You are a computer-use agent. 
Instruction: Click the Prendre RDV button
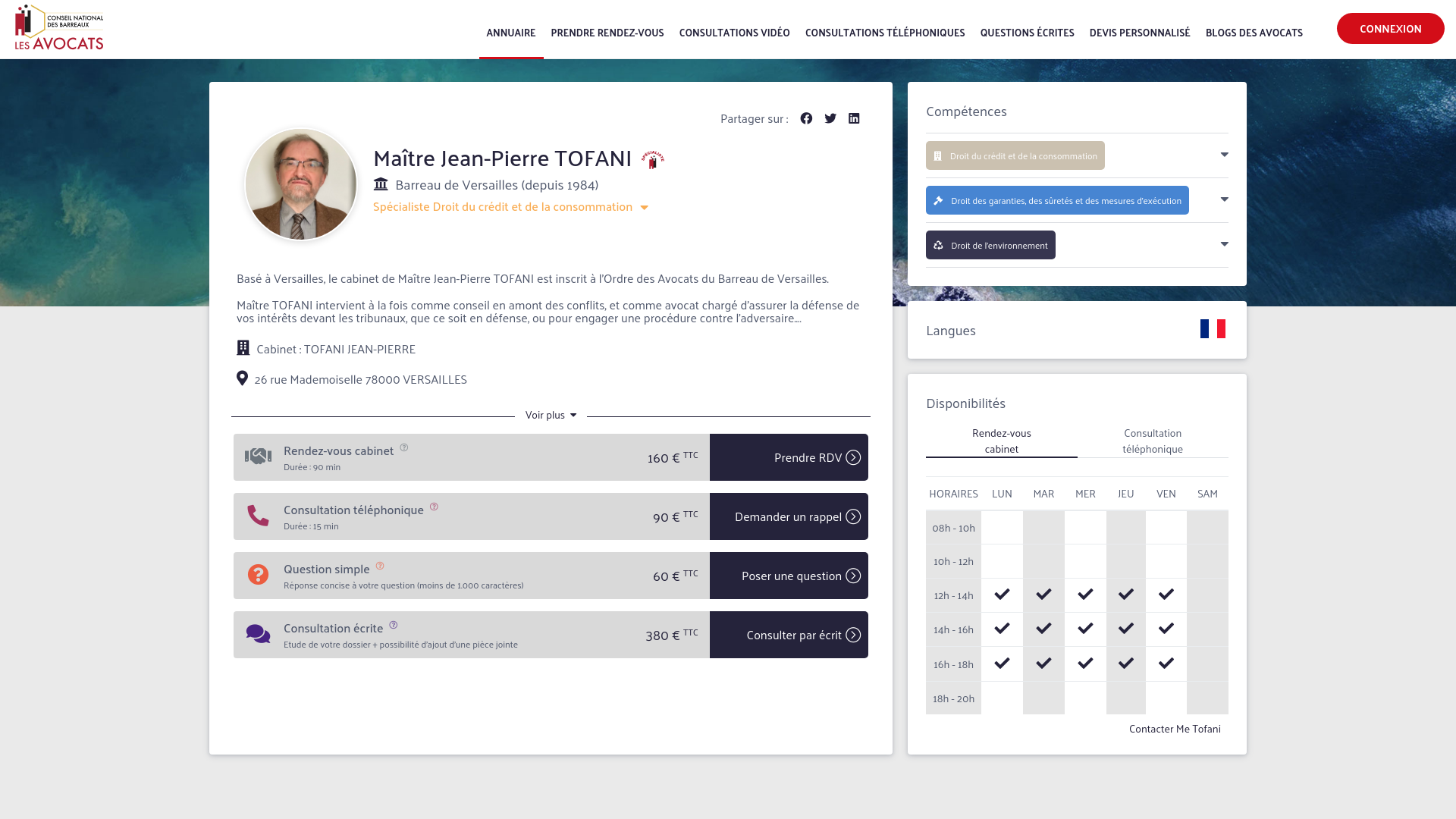point(789,457)
